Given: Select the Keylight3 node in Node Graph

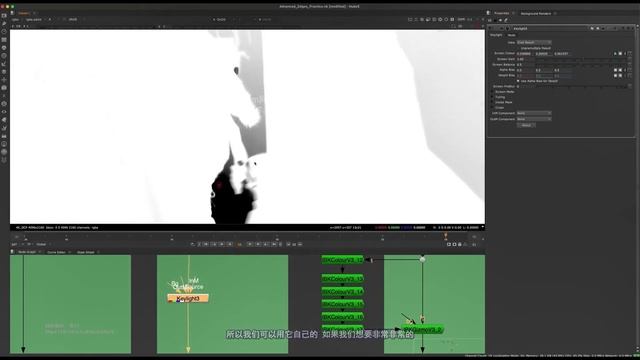Looking at the screenshot, I should [188, 299].
